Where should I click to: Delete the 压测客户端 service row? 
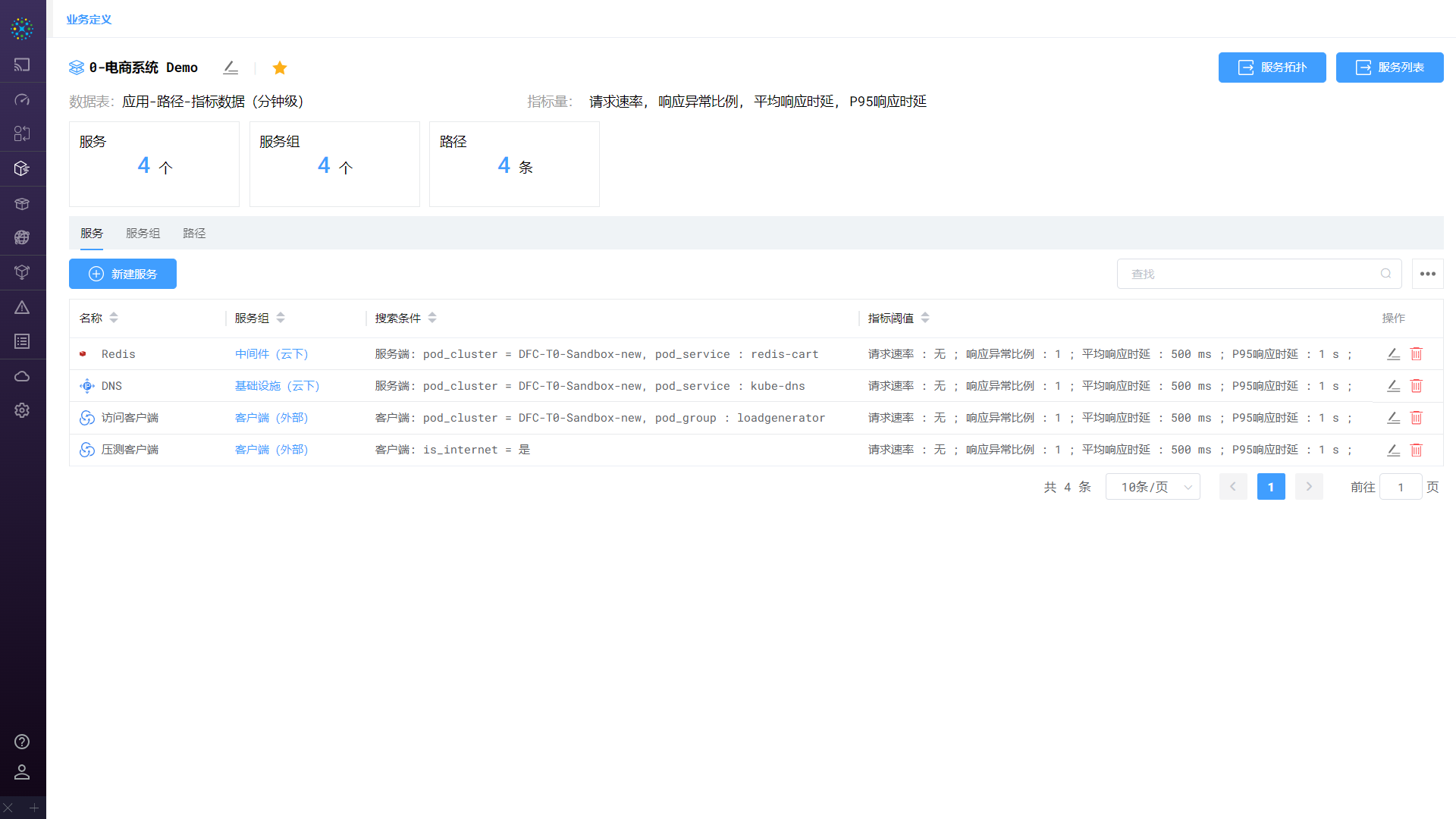[1416, 450]
